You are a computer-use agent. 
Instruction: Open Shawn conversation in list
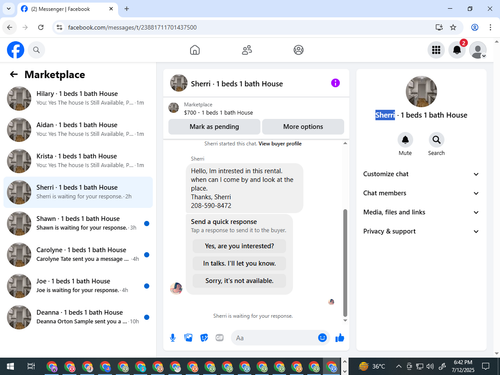(78, 223)
